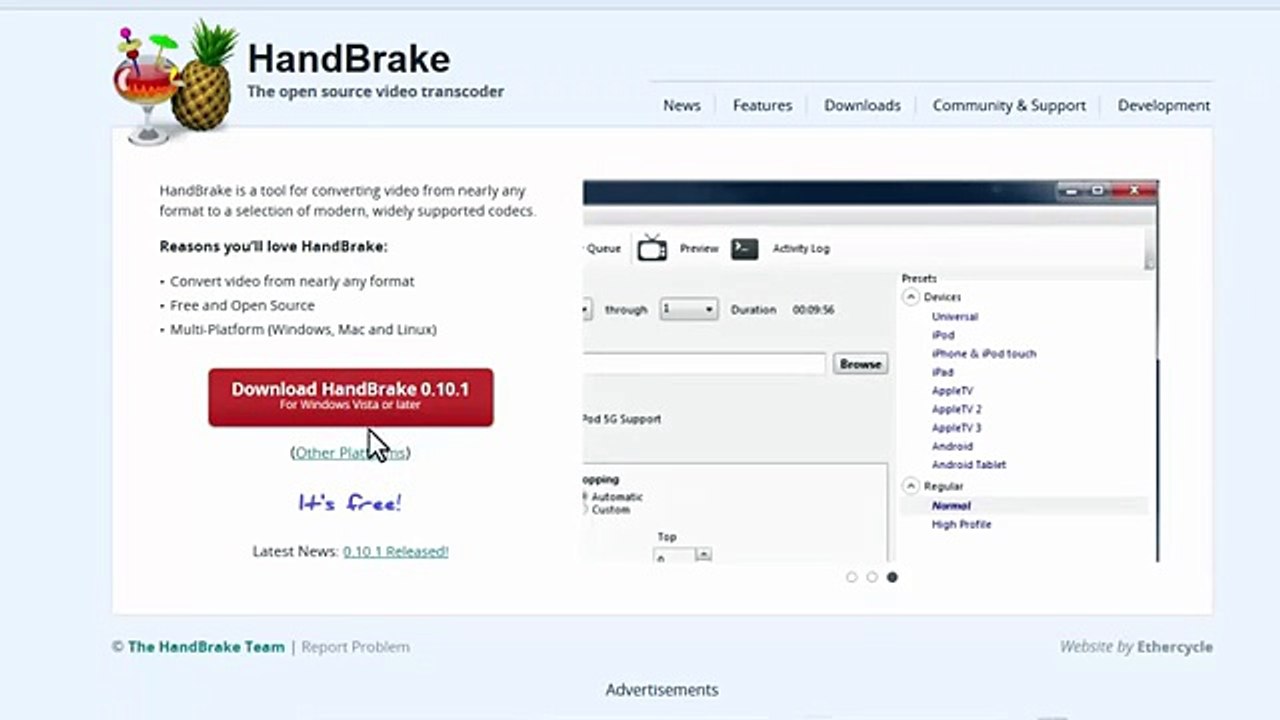Viewport: 1280px width, 720px height.
Task: Select the second slideshow dot
Action: pyautogui.click(x=872, y=577)
